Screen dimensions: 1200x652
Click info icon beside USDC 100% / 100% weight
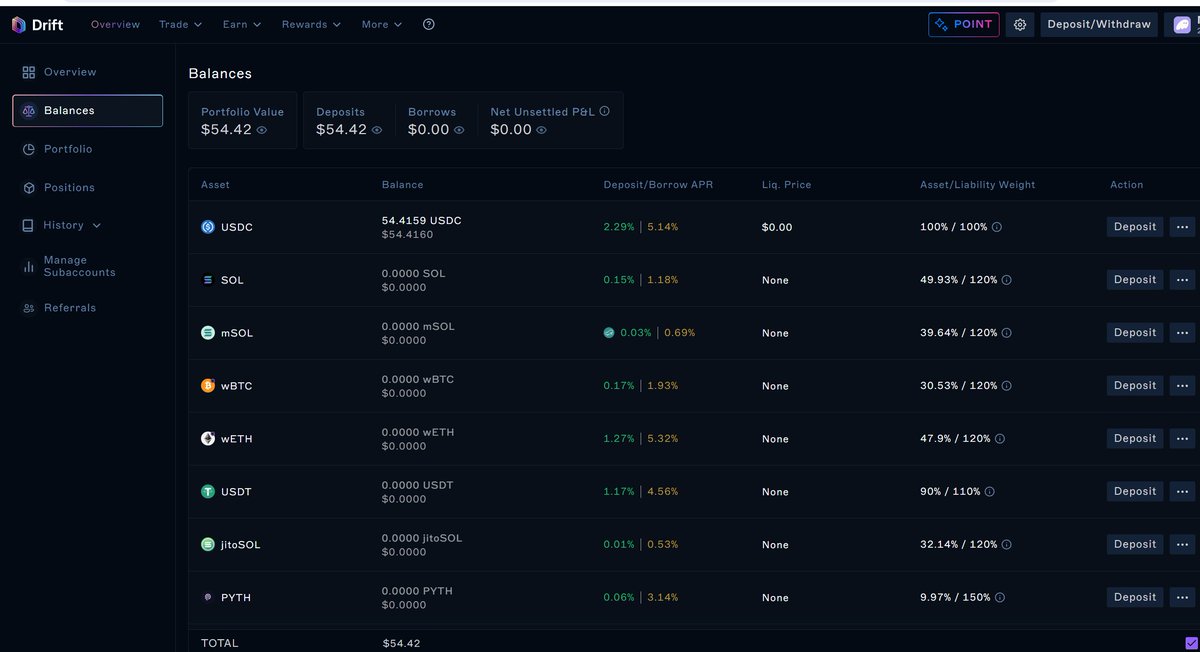[x=997, y=227]
